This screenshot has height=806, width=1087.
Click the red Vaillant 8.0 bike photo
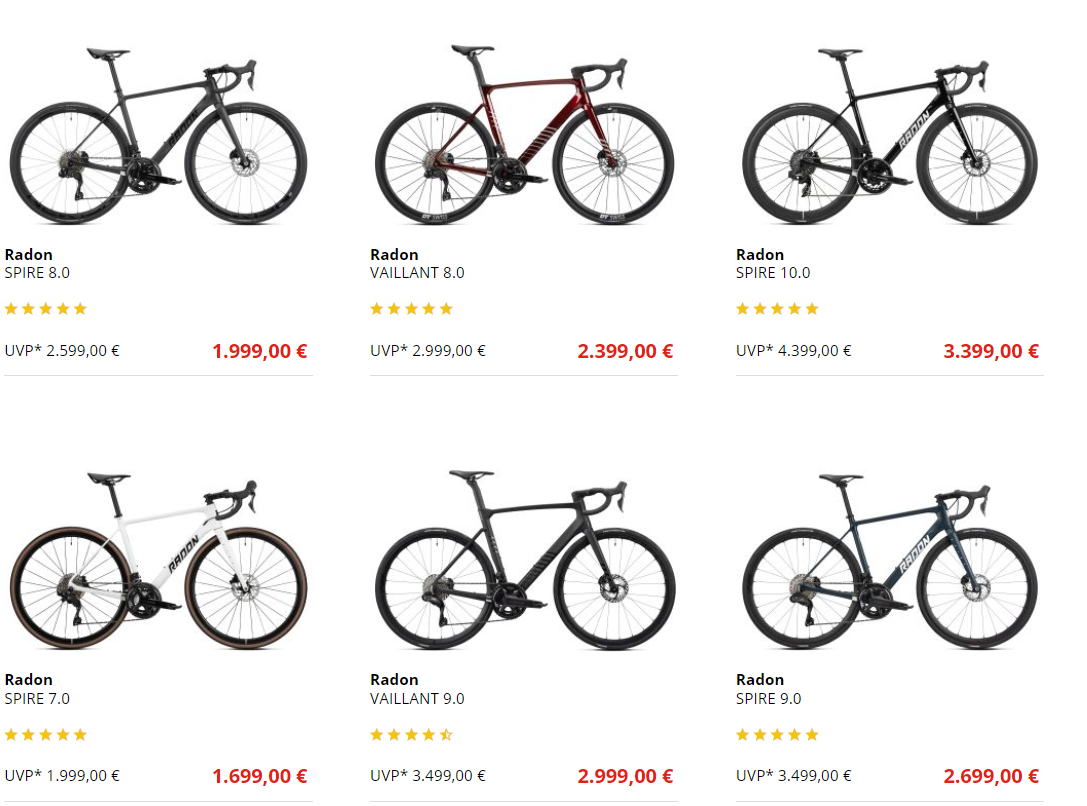pyautogui.click(x=524, y=135)
